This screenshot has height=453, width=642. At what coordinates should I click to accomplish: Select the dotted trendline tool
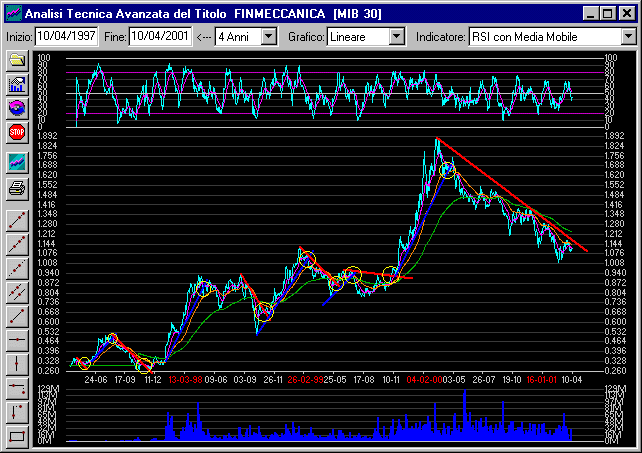pyautogui.click(x=17, y=268)
